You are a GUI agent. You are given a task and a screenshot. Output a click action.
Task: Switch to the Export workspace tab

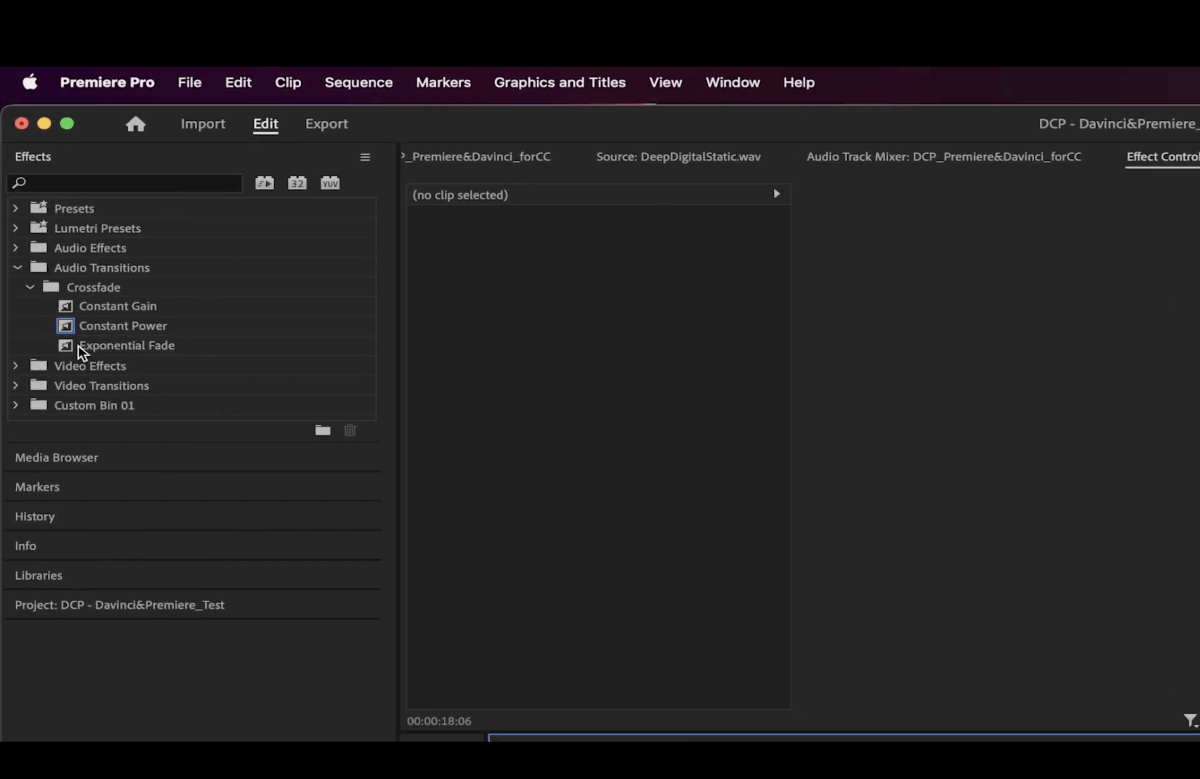coord(327,124)
